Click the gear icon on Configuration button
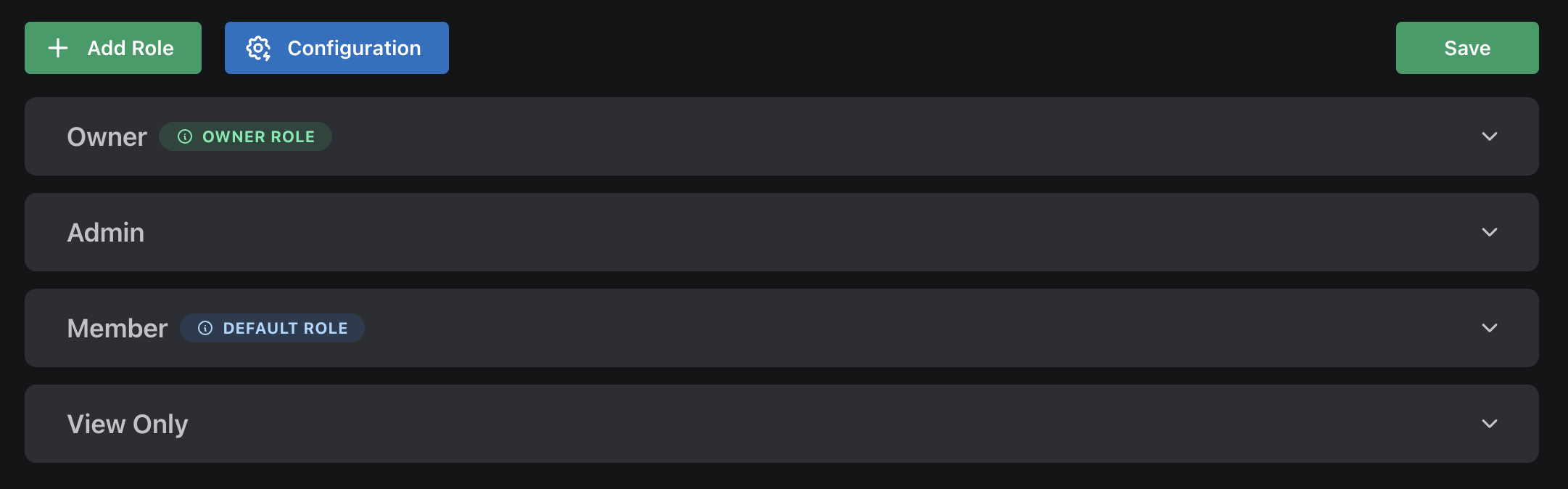Image resolution: width=1568 pixels, height=489 pixels. click(259, 48)
